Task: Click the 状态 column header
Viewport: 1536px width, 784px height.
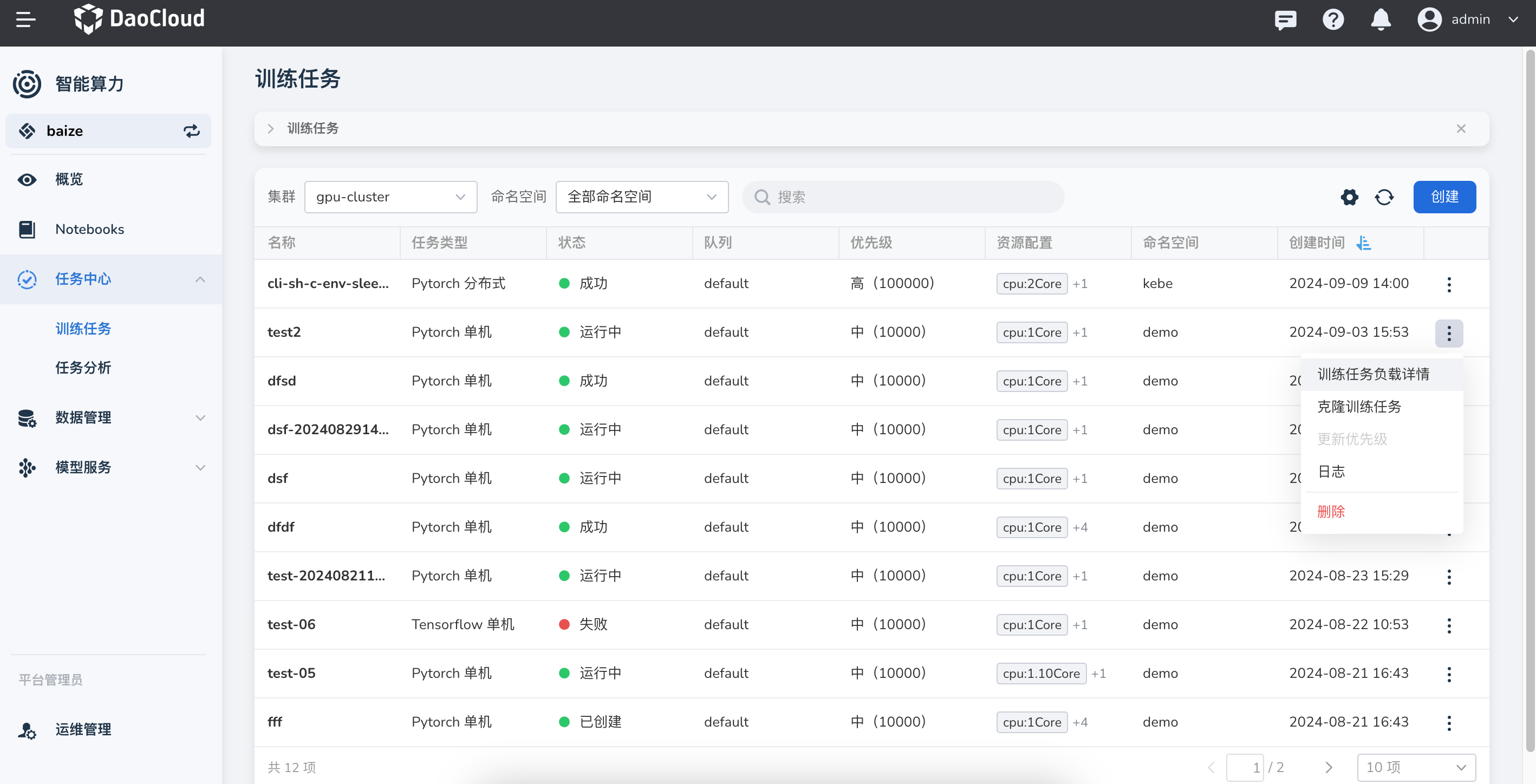Action: click(571, 243)
